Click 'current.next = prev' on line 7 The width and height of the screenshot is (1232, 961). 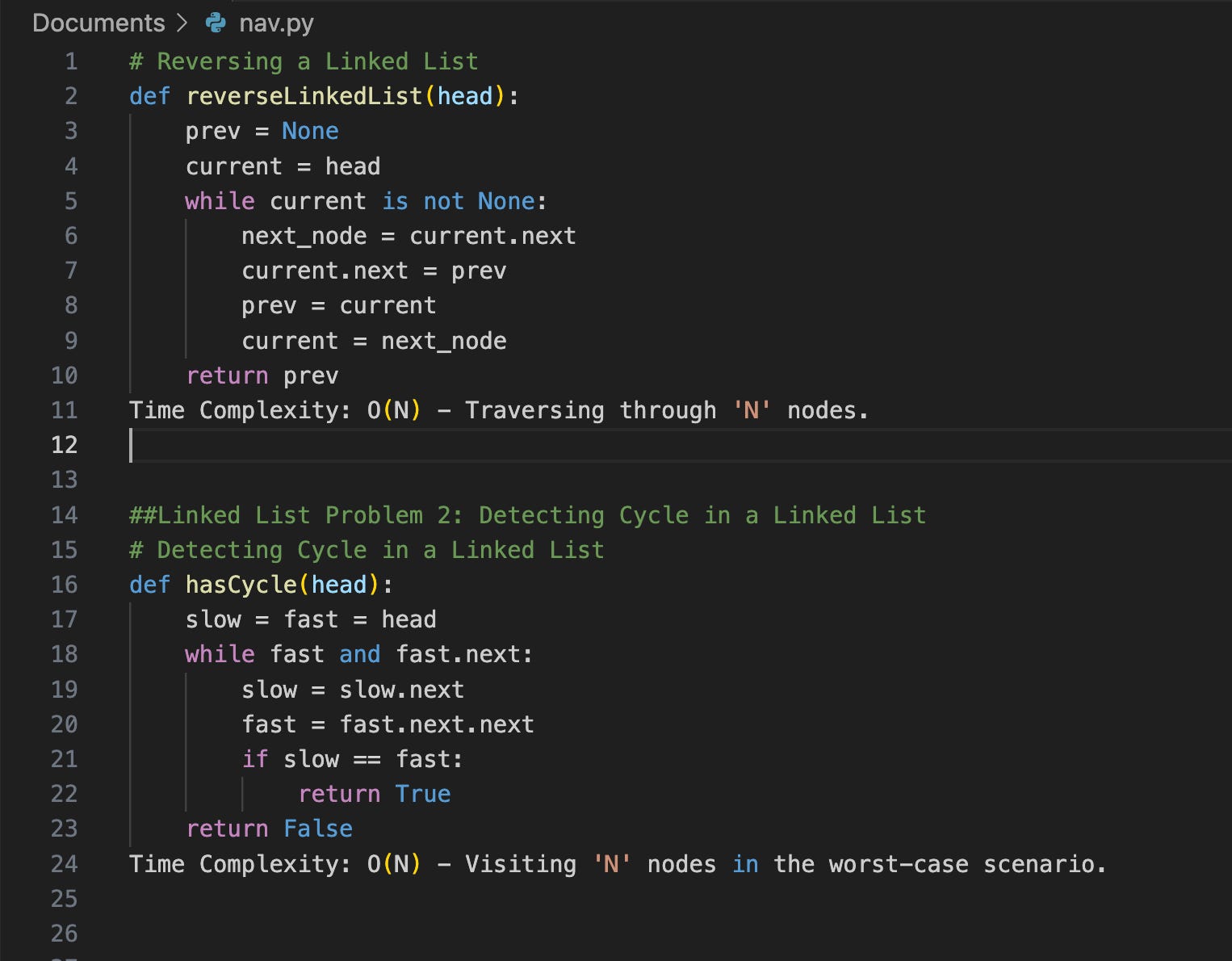[374, 271]
